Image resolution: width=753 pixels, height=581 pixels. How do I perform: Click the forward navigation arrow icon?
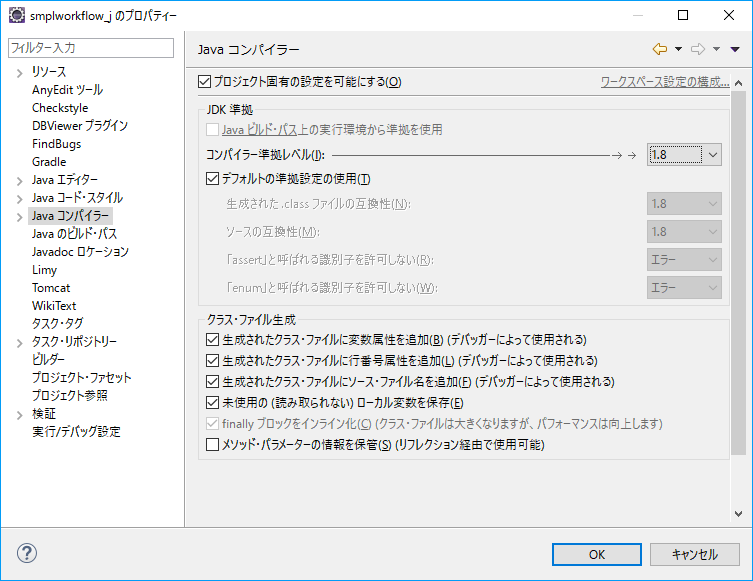698,49
